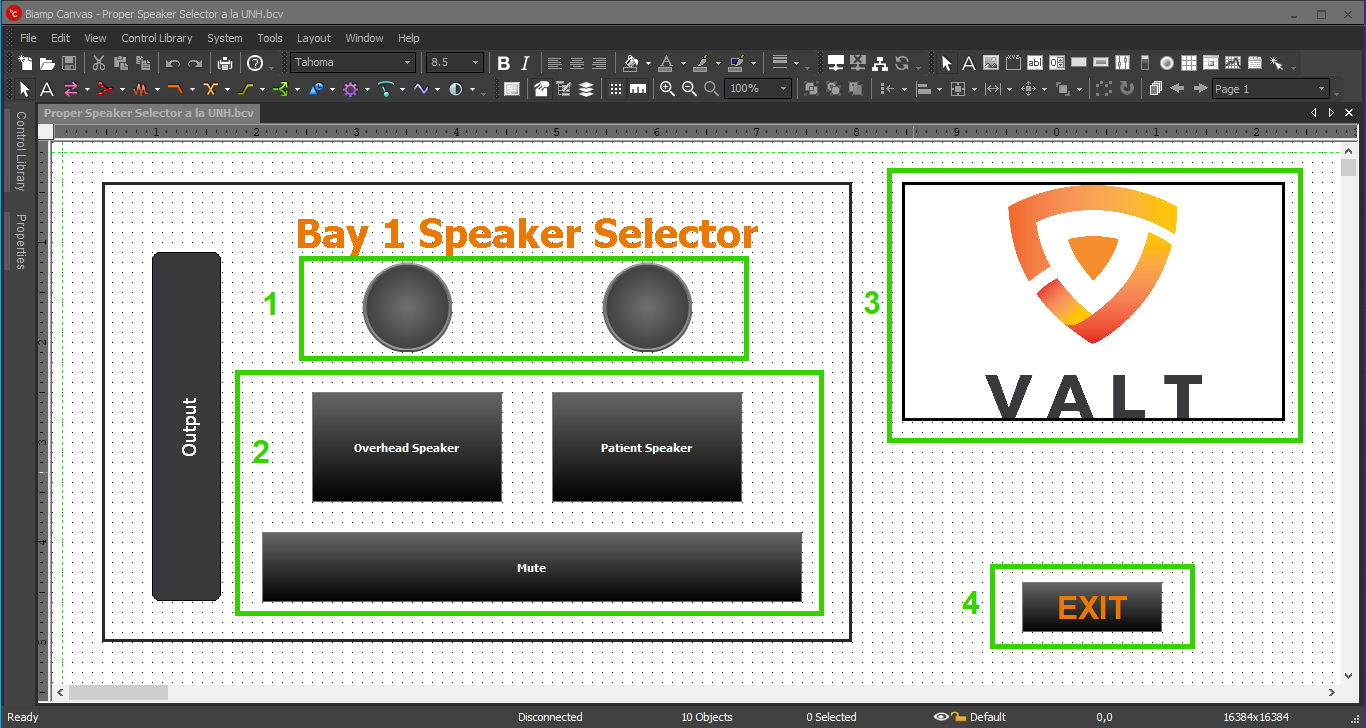Screen dimensions: 1366x728
Task: Open the File menu
Action: pos(28,38)
